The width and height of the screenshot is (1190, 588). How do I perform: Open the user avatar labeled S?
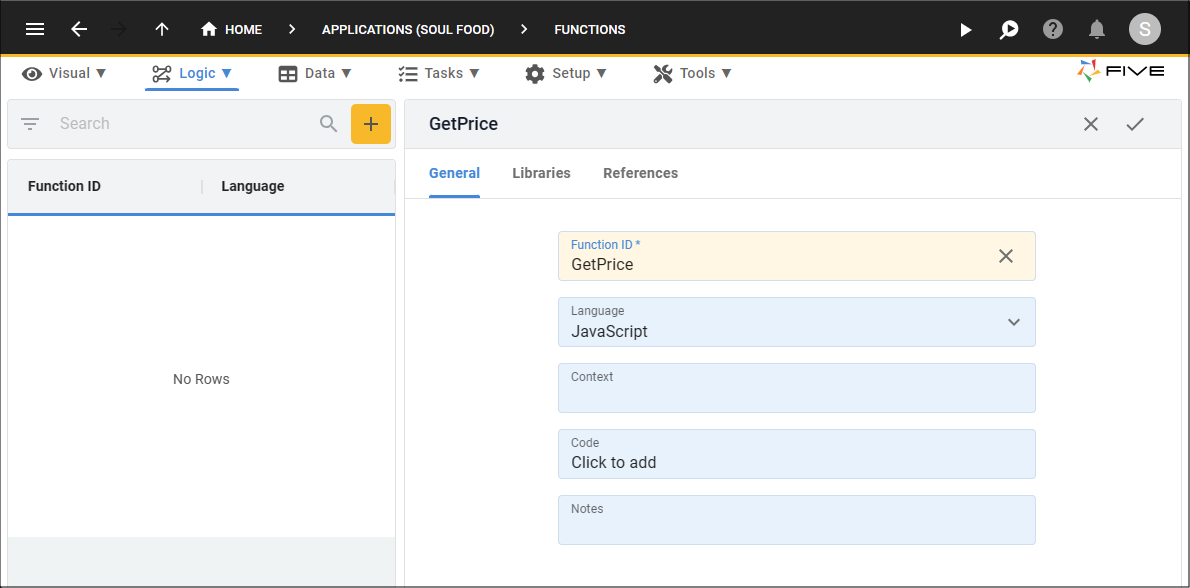[1144, 30]
